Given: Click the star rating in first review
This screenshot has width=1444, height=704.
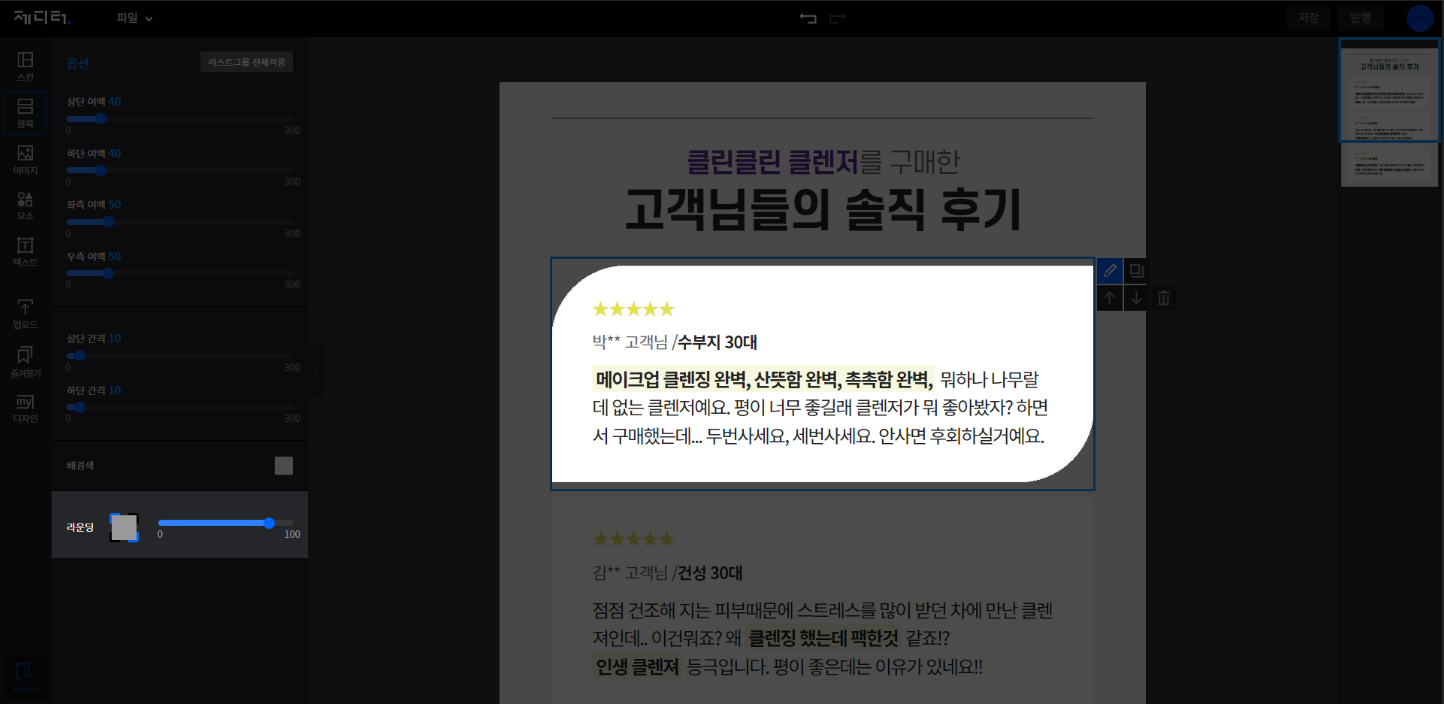Looking at the screenshot, I should pyautogui.click(x=633, y=309).
